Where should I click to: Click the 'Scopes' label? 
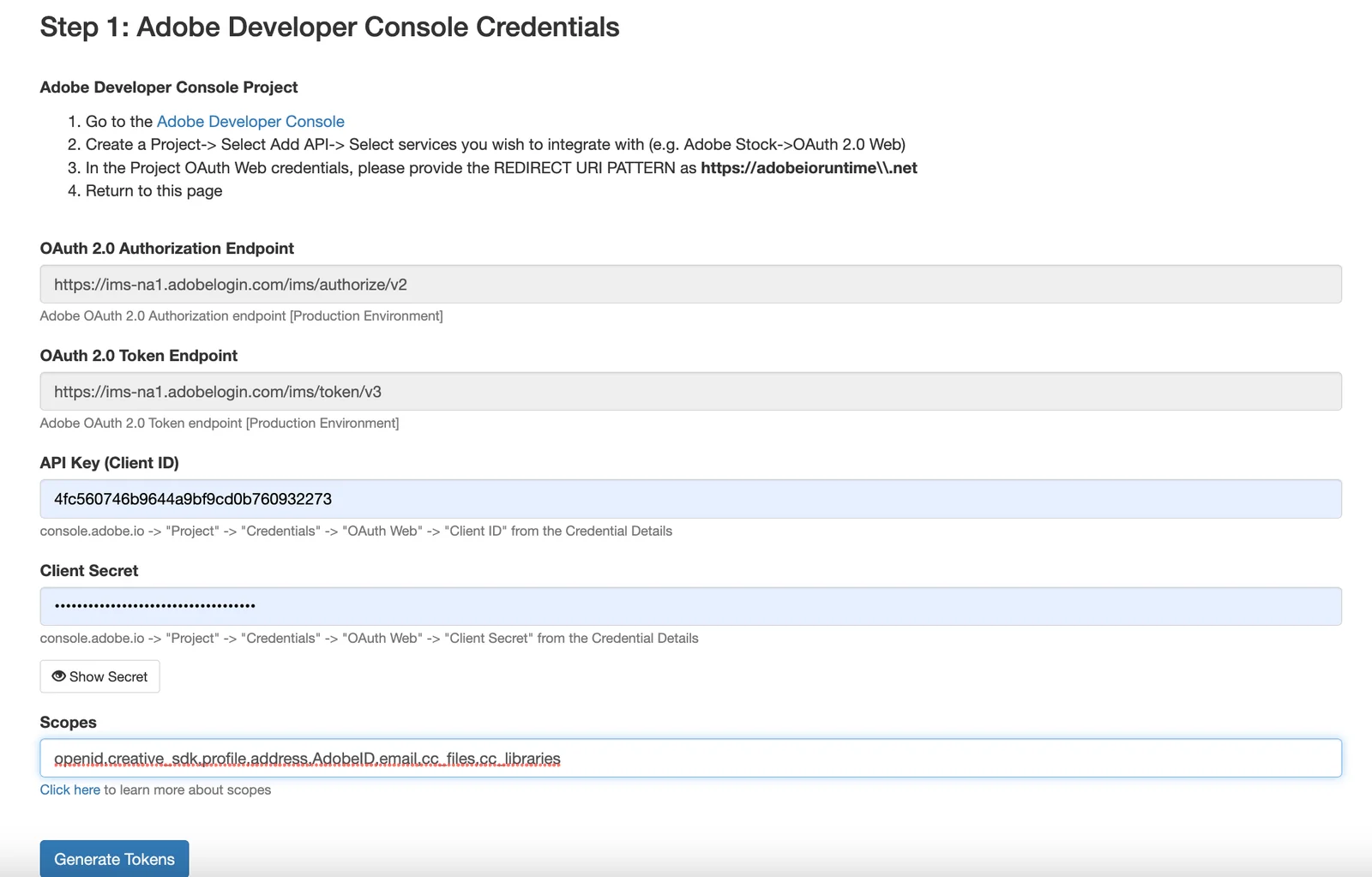point(69,723)
